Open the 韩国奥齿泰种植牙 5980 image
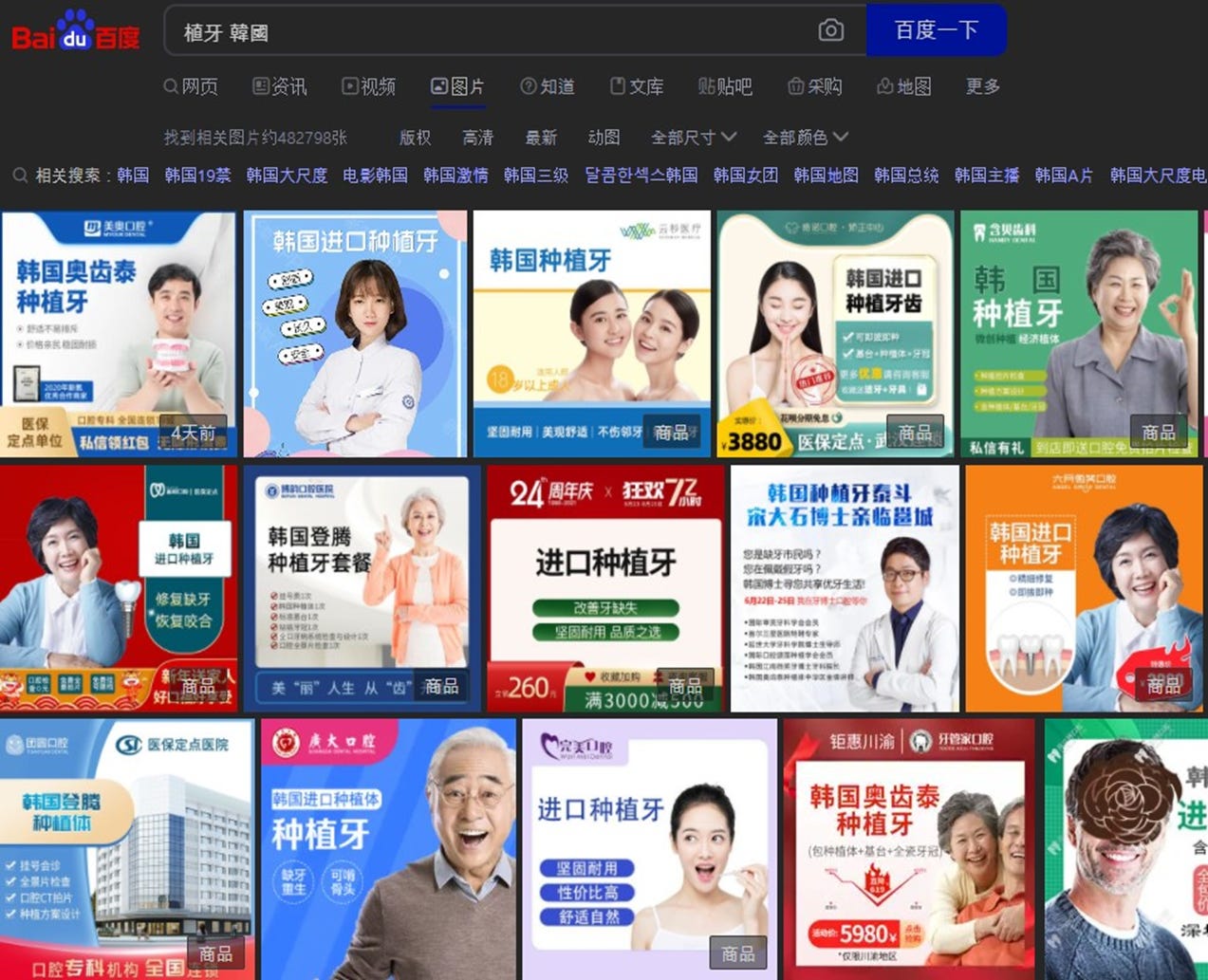Screen dimensions: 1208x980 click(909, 849)
